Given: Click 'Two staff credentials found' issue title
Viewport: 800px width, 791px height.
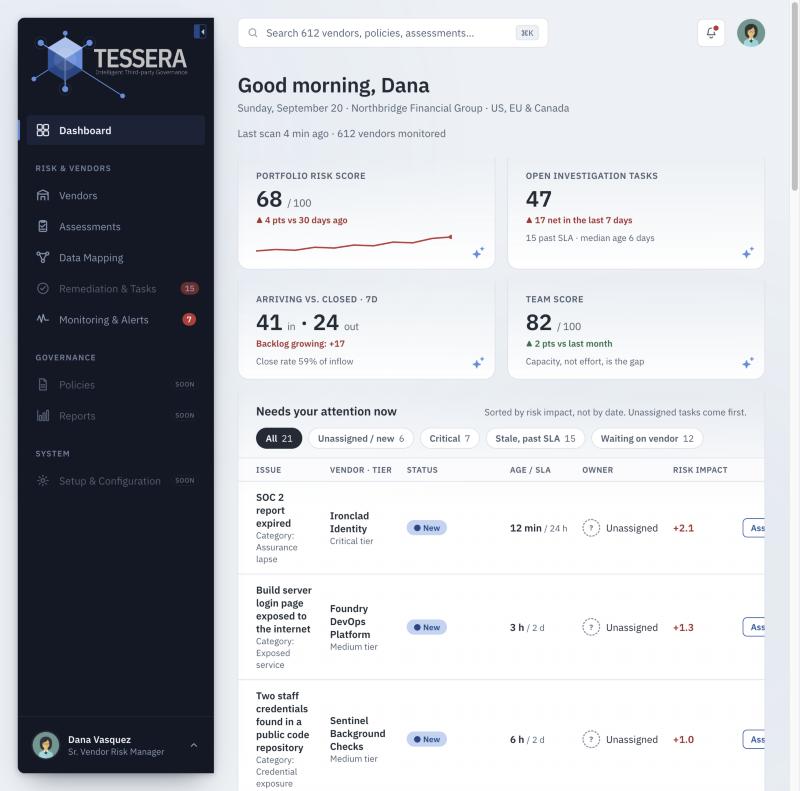Looking at the screenshot, I should click(283, 721).
